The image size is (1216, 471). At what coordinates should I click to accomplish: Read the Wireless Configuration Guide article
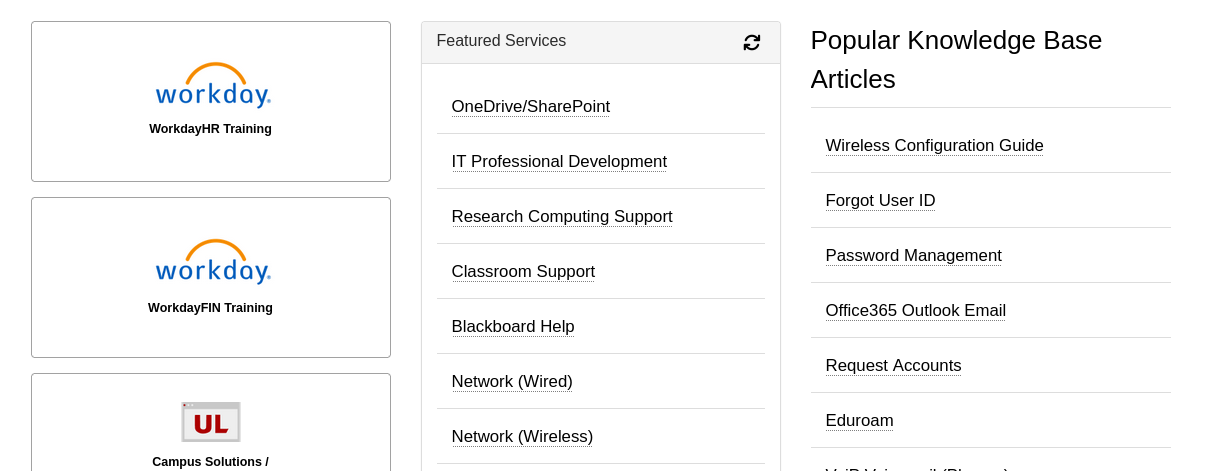(x=934, y=146)
